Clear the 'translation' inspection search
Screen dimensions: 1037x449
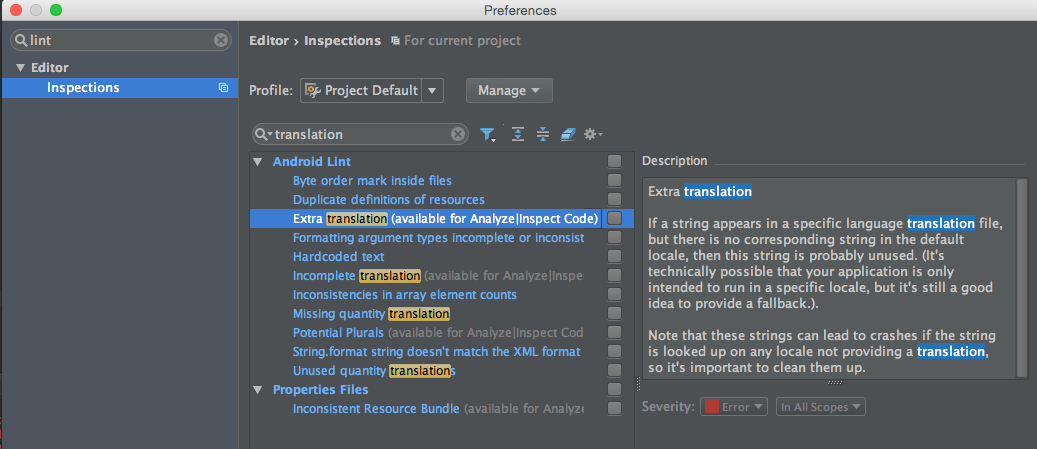tap(458, 134)
